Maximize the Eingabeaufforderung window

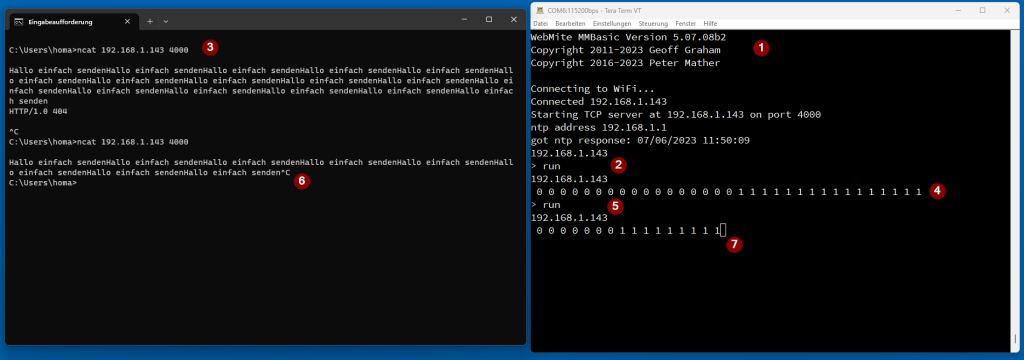pyautogui.click(x=488, y=20)
